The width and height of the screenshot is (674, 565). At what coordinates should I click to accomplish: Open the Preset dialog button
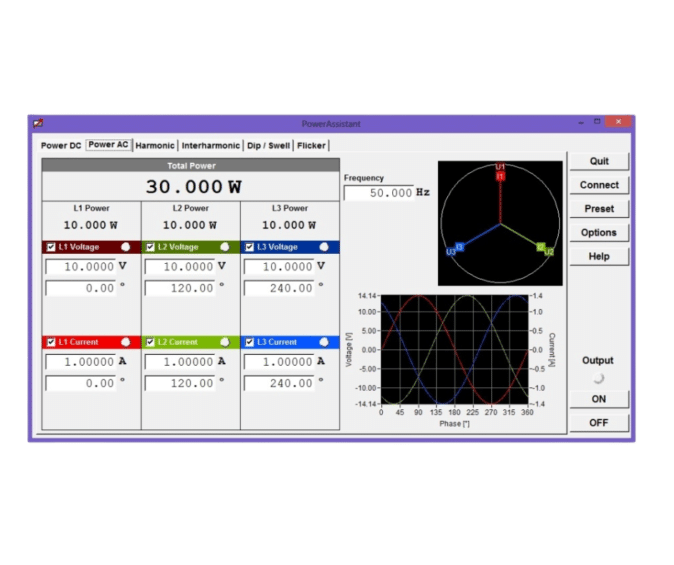point(598,209)
